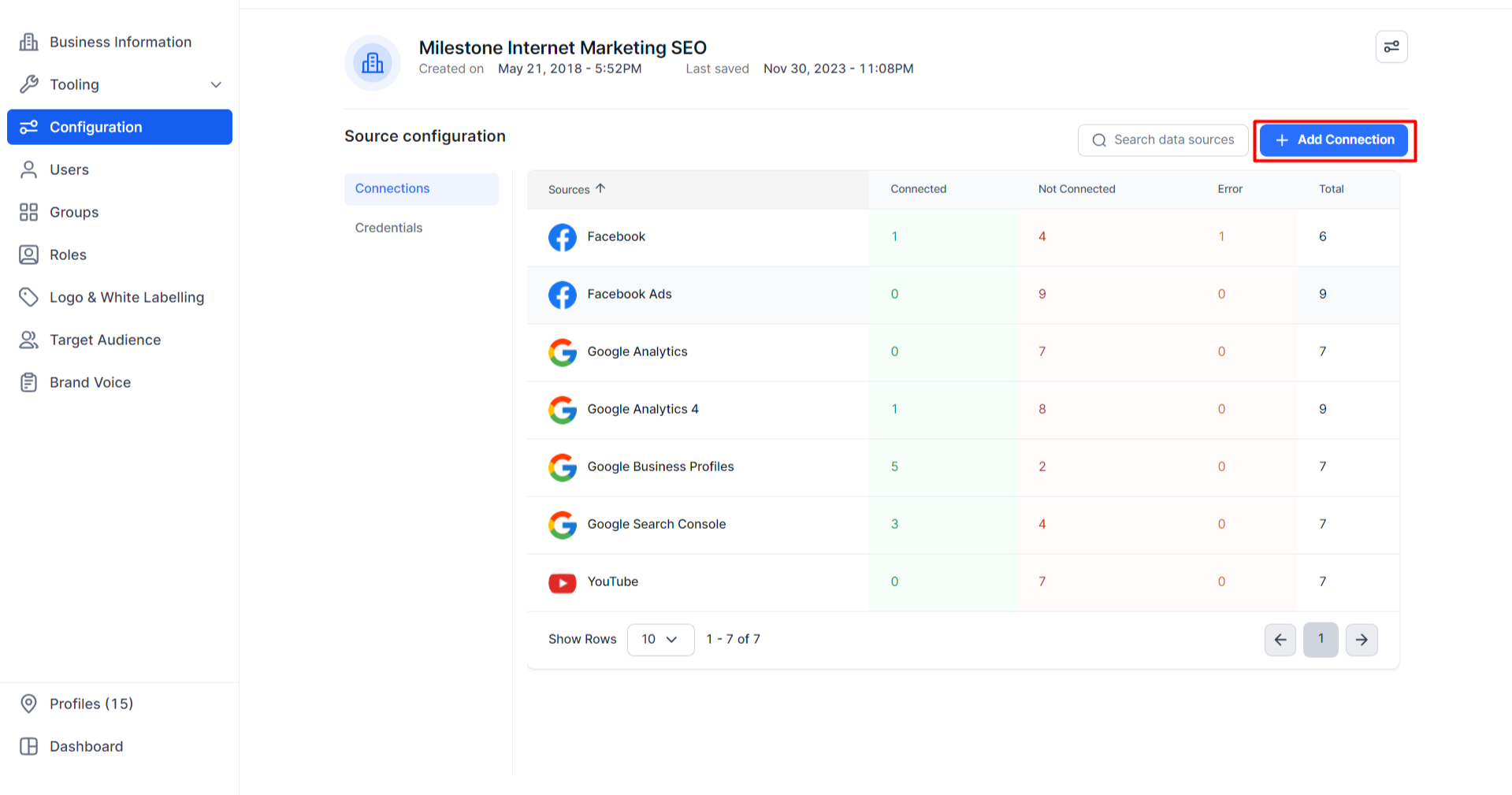Click the YouTube row logo icon
Screen dimensions: 1512x795
[563, 582]
